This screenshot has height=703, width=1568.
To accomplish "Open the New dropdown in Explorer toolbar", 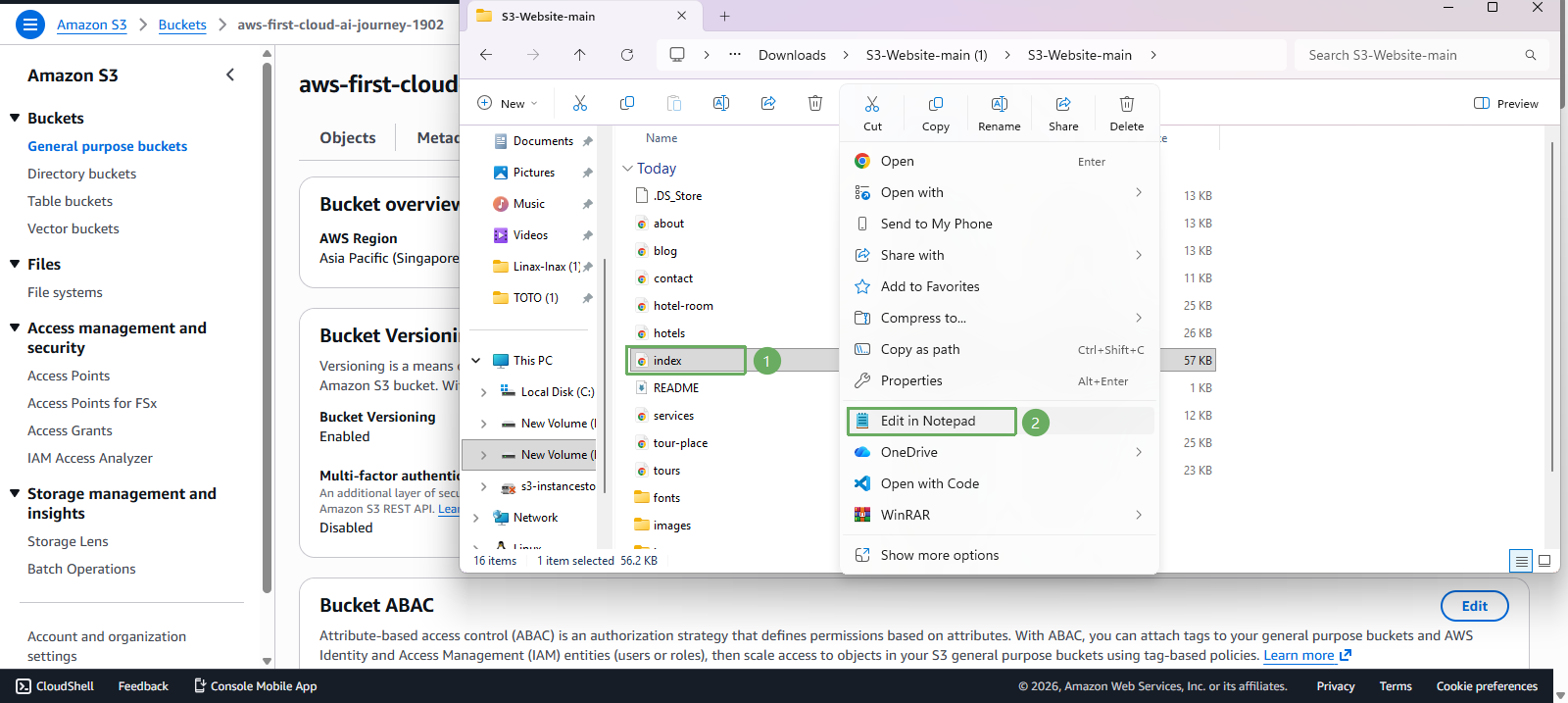I will (508, 103).
